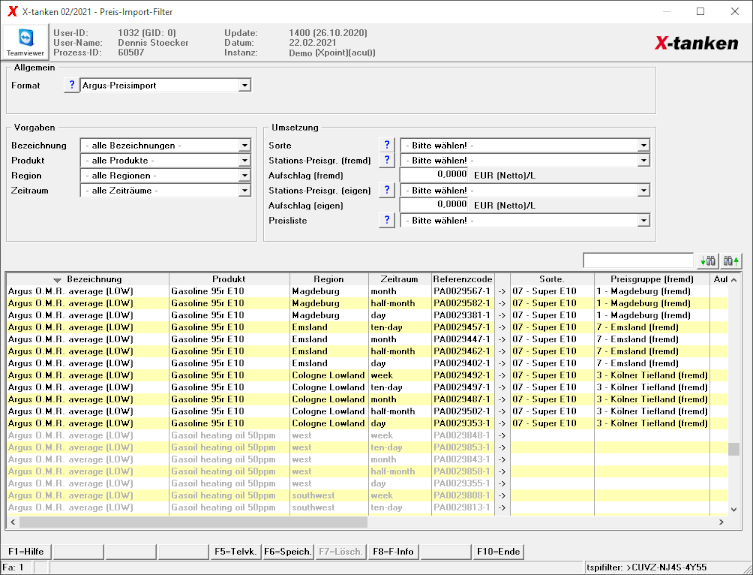The image size is (753, 575).
Task: Click the vertical scrollbar down arrow of table
Action: coord(734,509)
